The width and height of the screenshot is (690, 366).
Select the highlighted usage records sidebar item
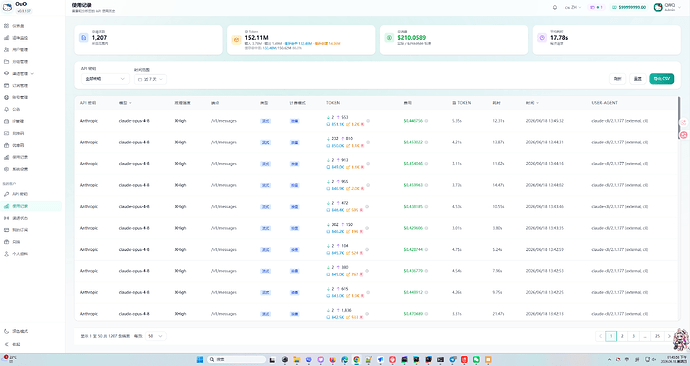31,206
